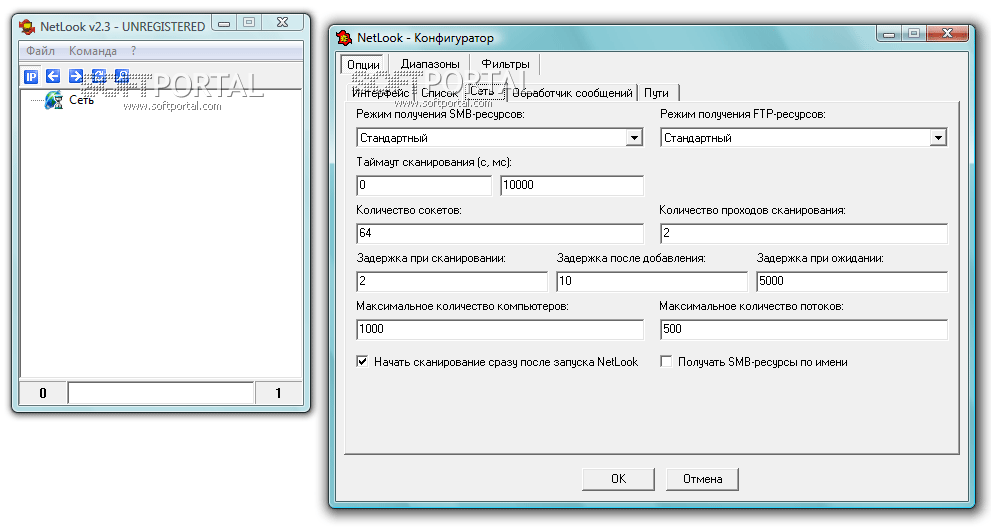
Task: Click the globe icon beside Сеть
Action: point(54,100)
